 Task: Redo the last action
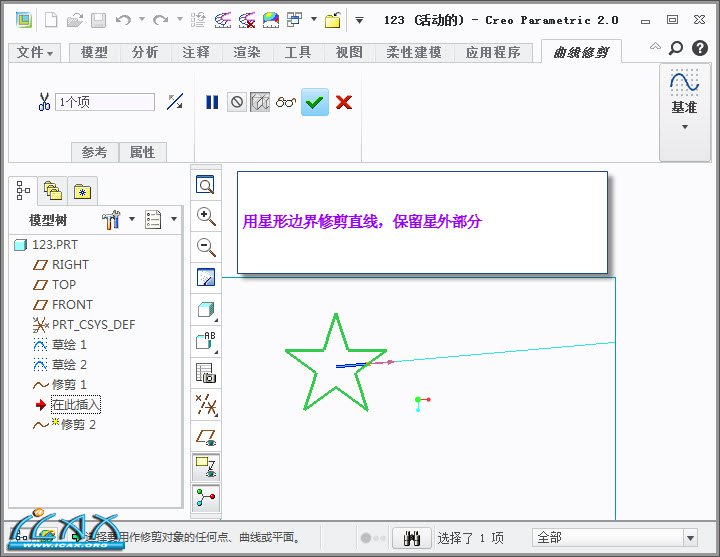pos(160,20)
